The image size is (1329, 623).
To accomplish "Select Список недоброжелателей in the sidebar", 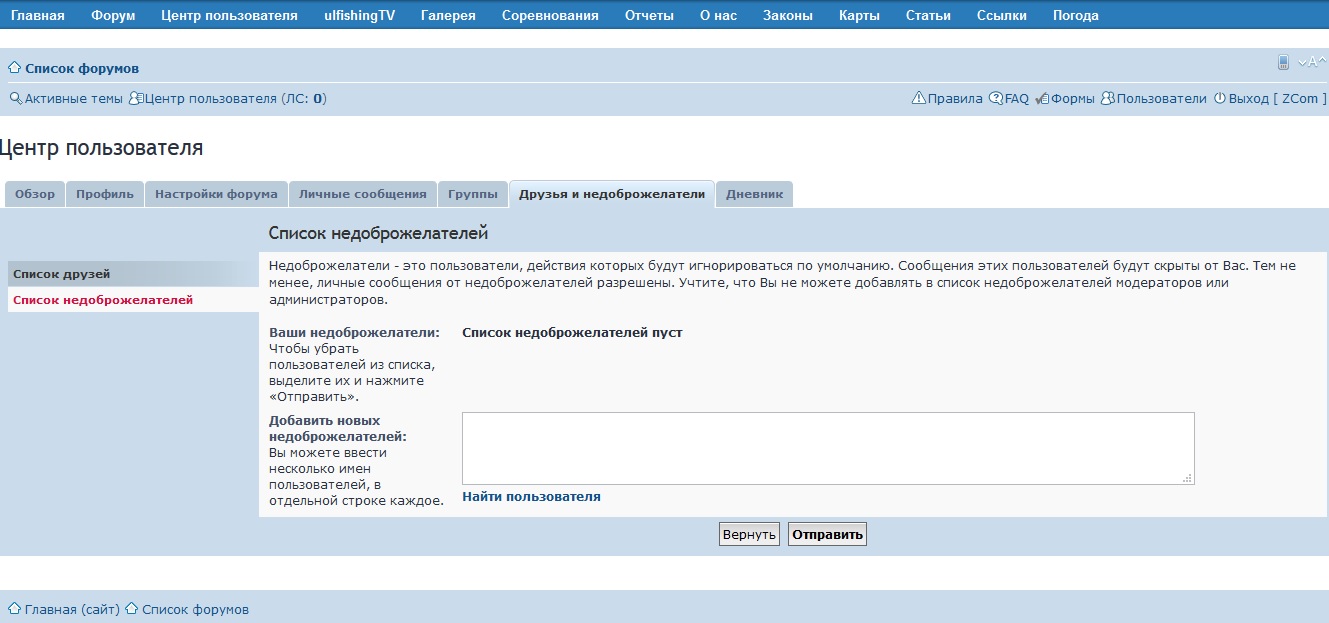I will coord(133,300).
